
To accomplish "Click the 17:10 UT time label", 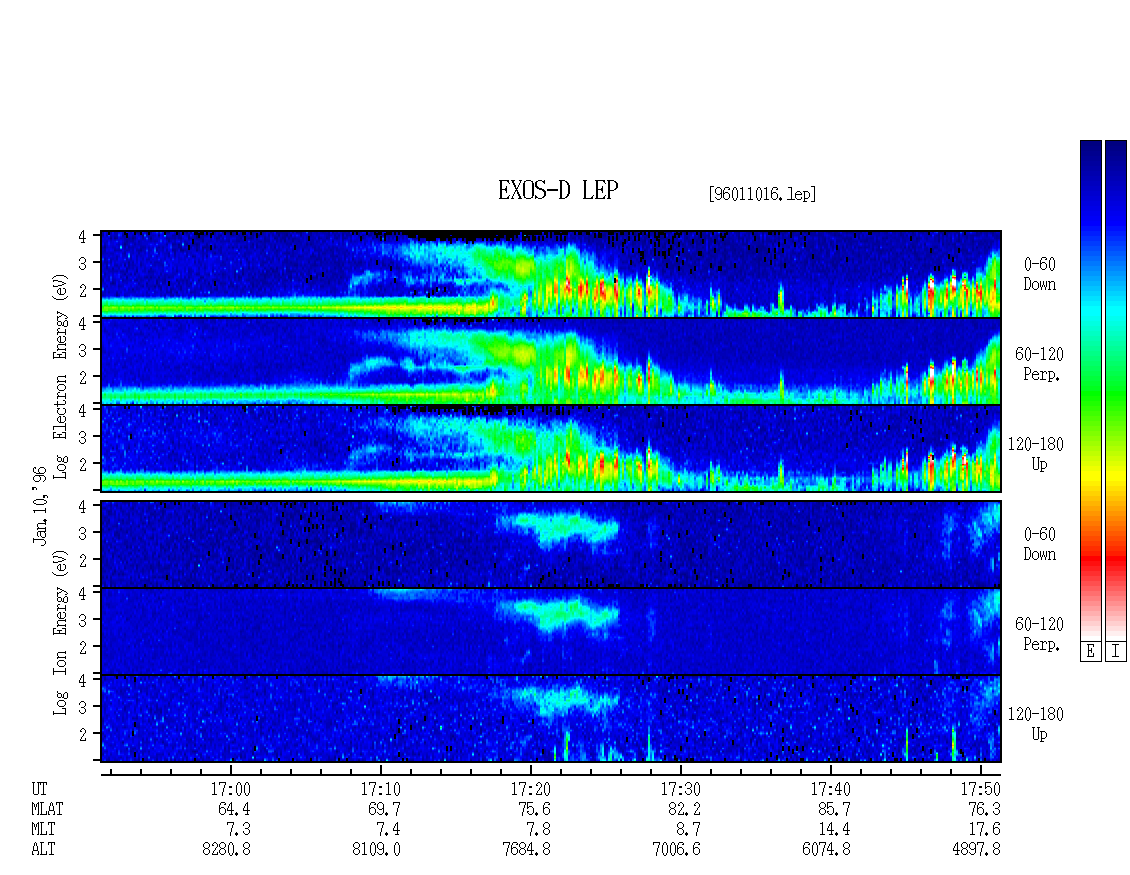I will [381, 789].
